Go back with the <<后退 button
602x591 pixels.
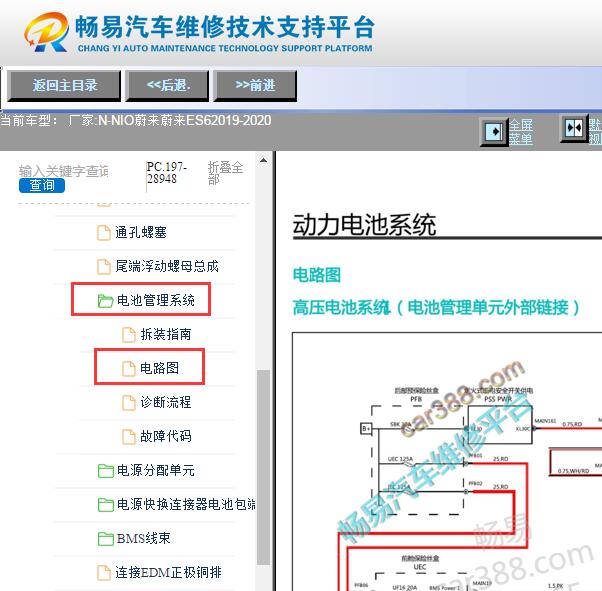pos(167,86)
